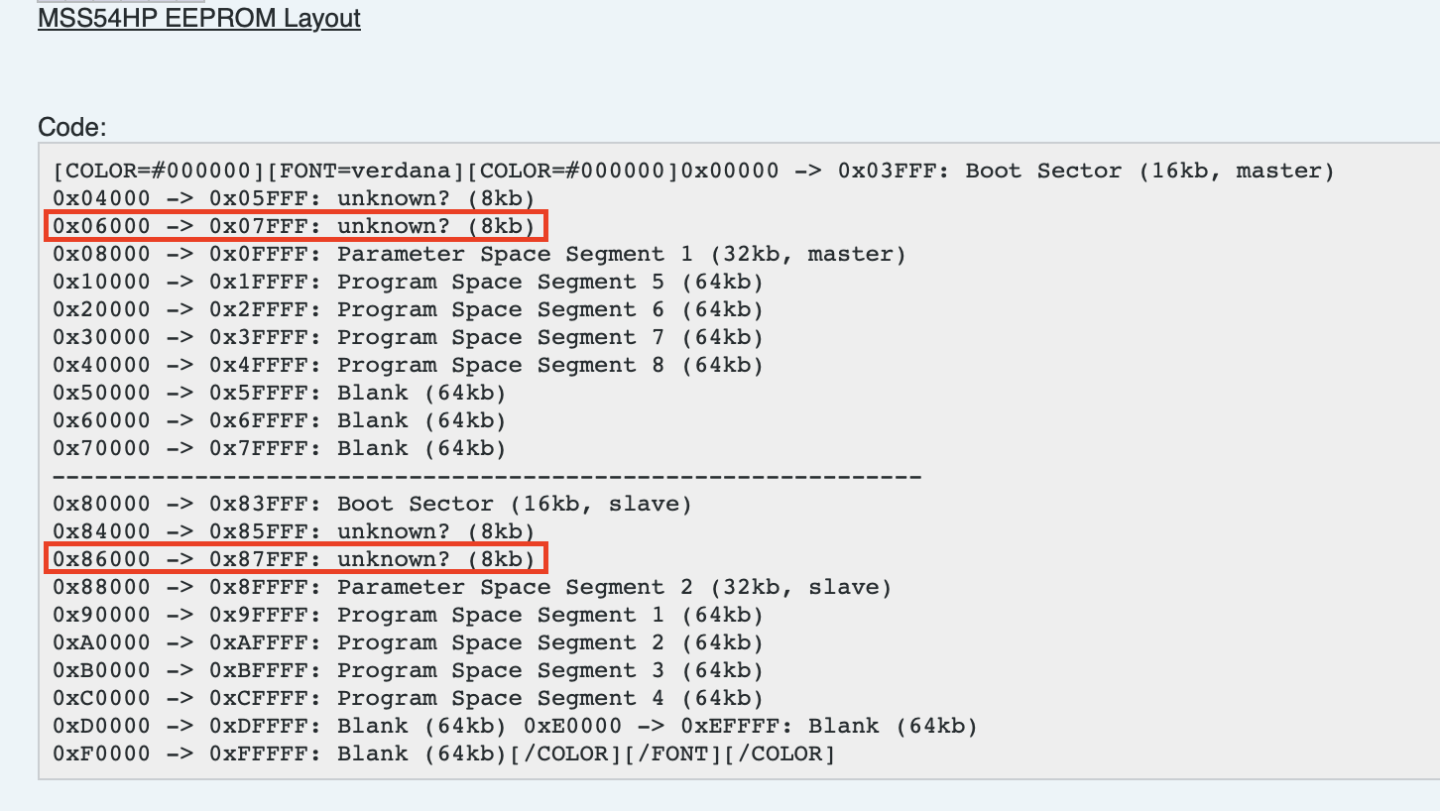
Task: Click the 0x70000 -> 0x7FFFF Blank line
Action: point(280,448)
